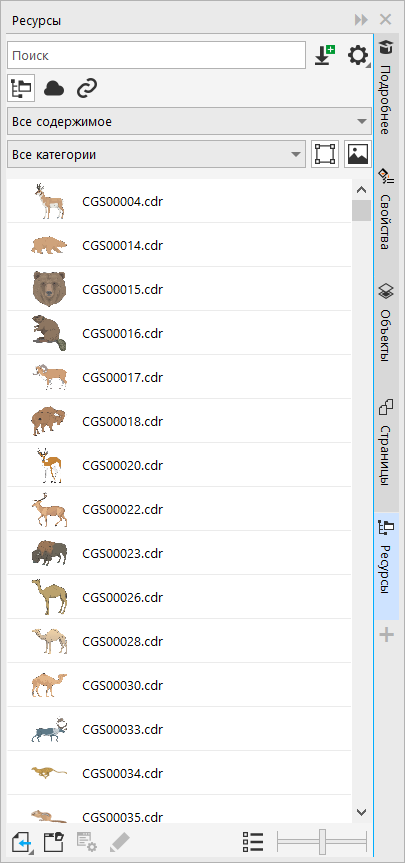Screen dimensions: 406x867
Task: Select the linked content chain icon
Action: (x=87, y=88)
